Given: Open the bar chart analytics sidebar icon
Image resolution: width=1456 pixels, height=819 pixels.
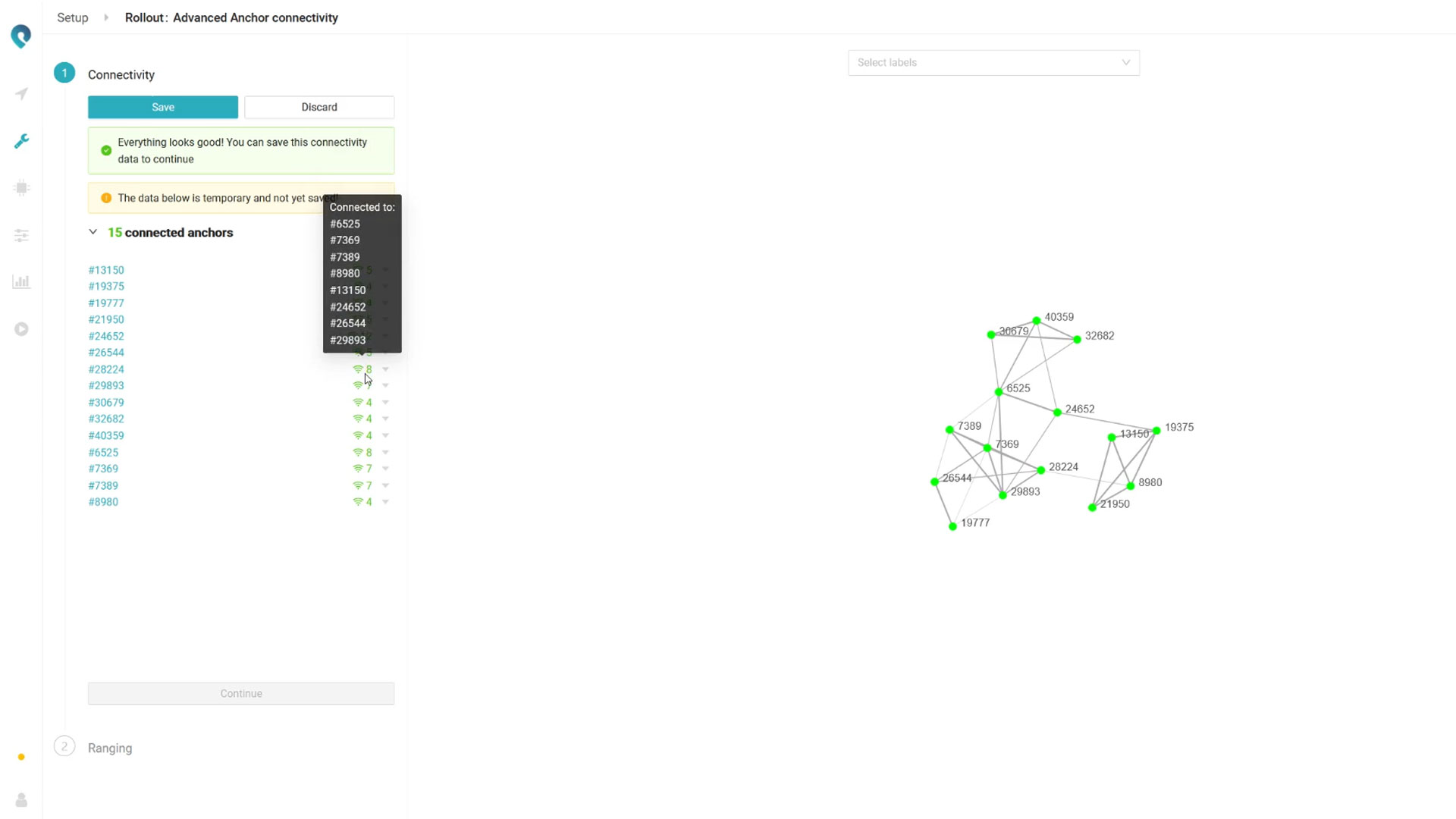Looking at the screenshot, I should tap(21, 282).
